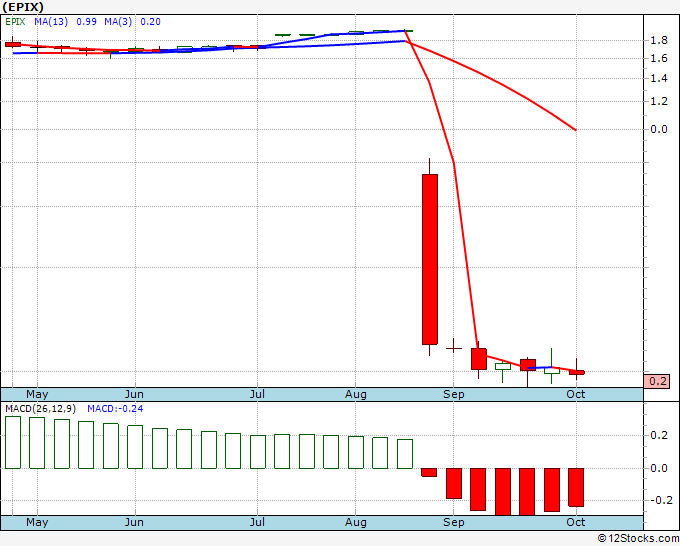
Task: Click the MACD:-0.24 value label
Action: coord(115,409)
